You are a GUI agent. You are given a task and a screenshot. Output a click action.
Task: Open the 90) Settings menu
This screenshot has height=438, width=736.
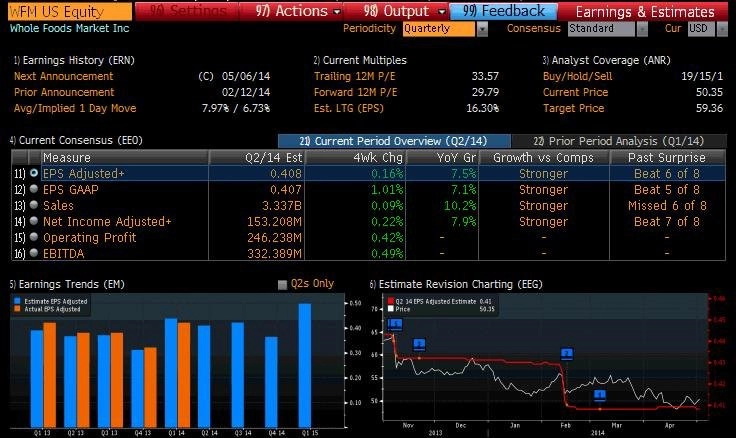click(188, 11)
